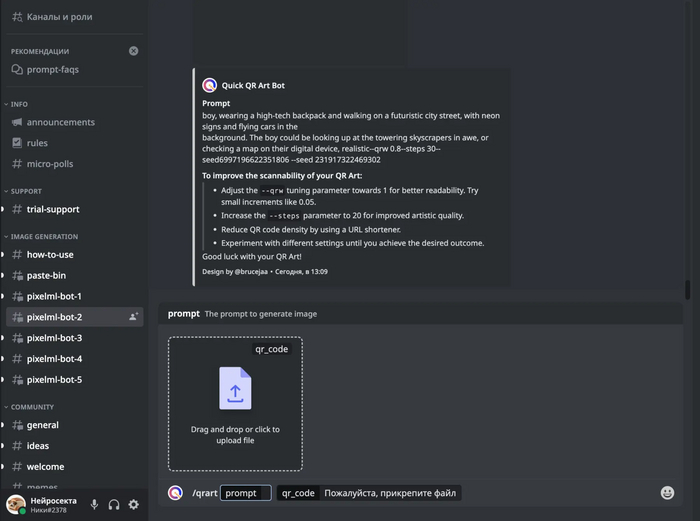This screenshot has height=521, width=700.
Task: Click the 'Drag and drop or click to upload file' text
Action: [235, 435]
